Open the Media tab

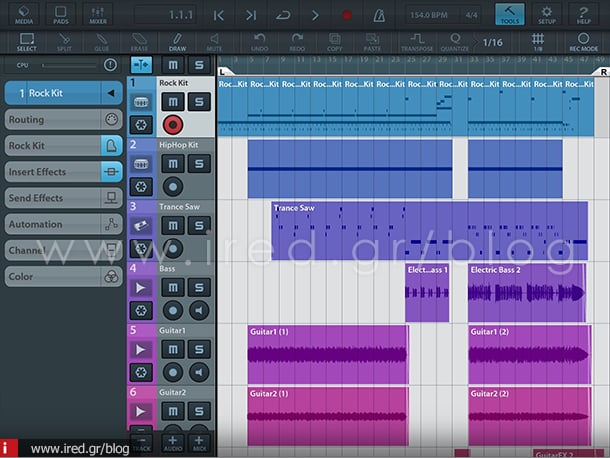(x=24, y=15)
